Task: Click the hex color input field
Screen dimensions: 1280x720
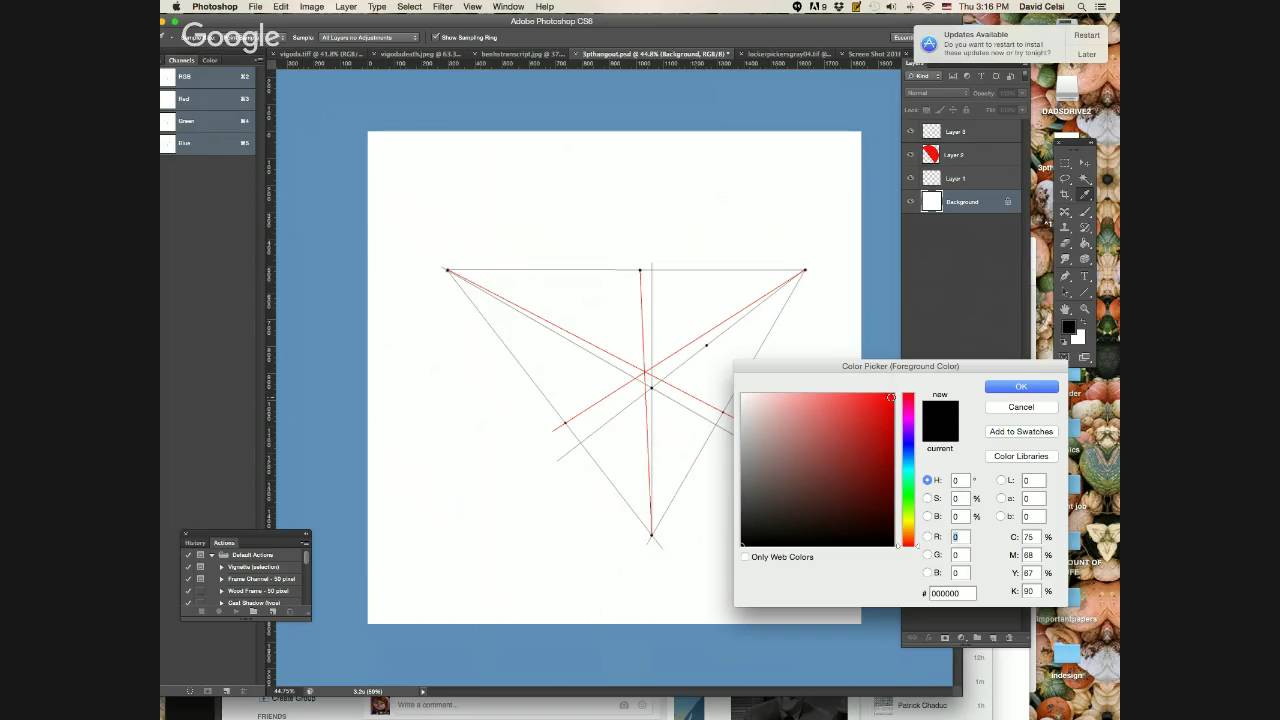Action: coord(952,593)
